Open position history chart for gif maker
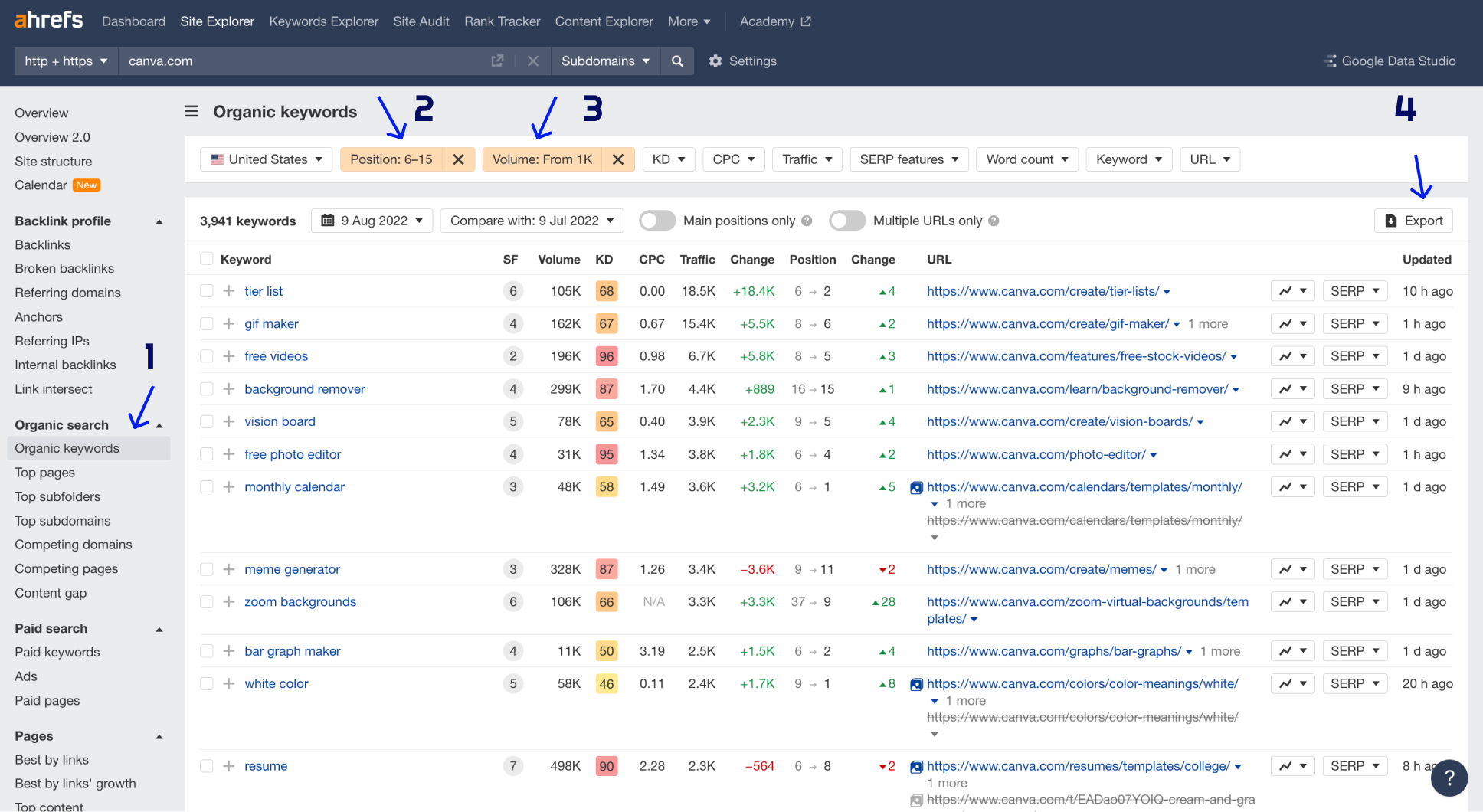1483x812 pixels. (x=1293, y=324)
